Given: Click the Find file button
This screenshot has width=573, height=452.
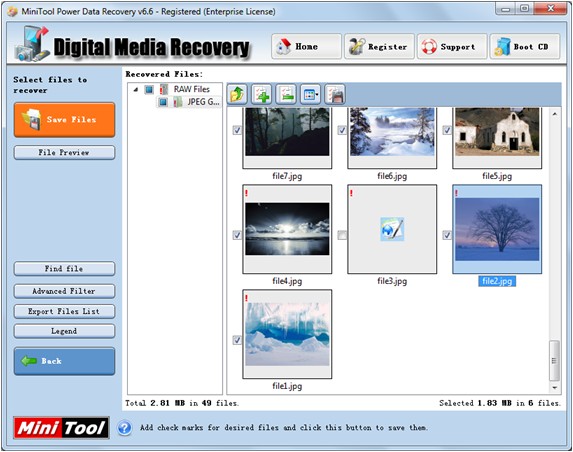Looking at the screenshot, I should [x=64, y=269].
